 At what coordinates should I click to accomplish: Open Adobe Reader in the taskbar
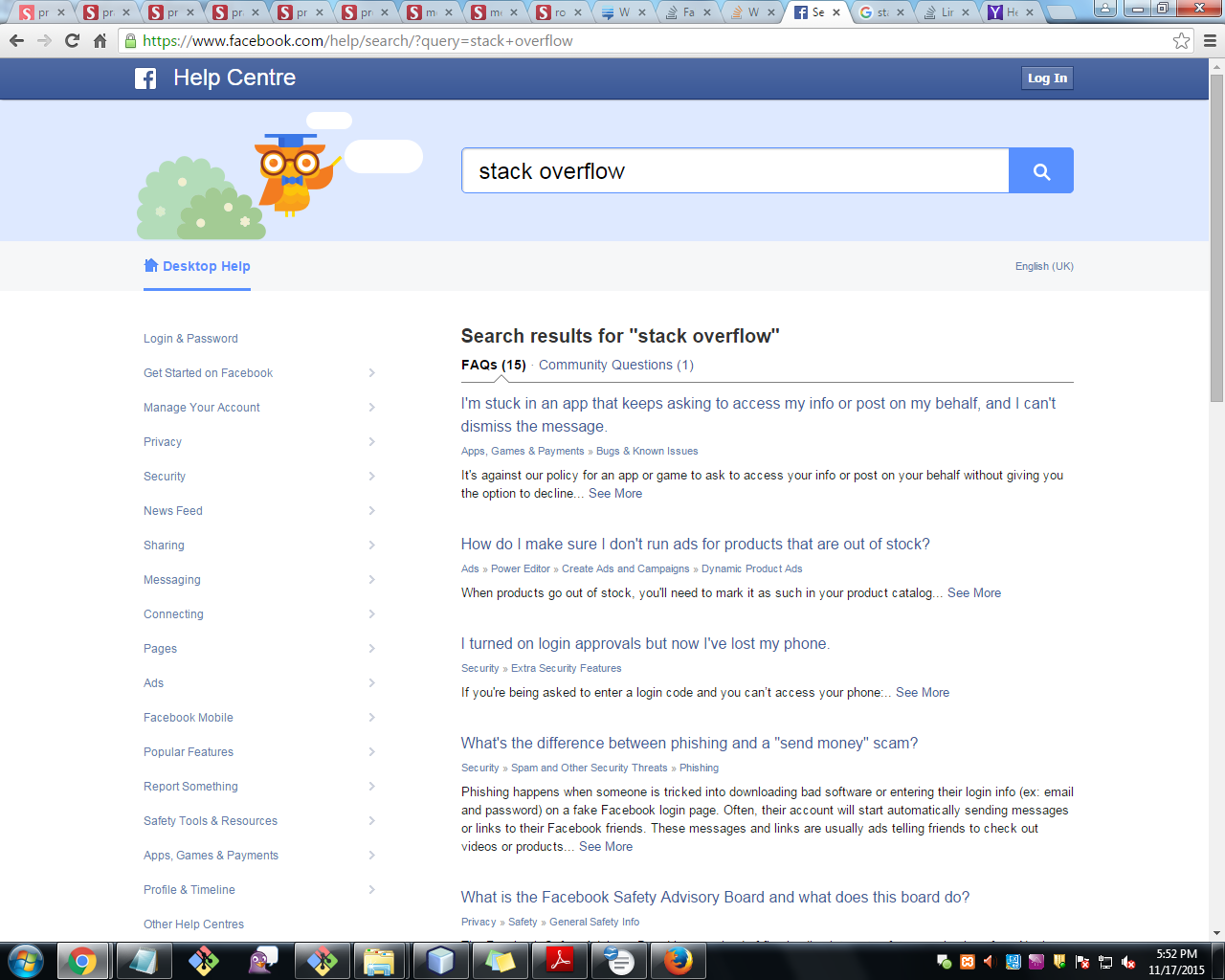pos(559,960)
